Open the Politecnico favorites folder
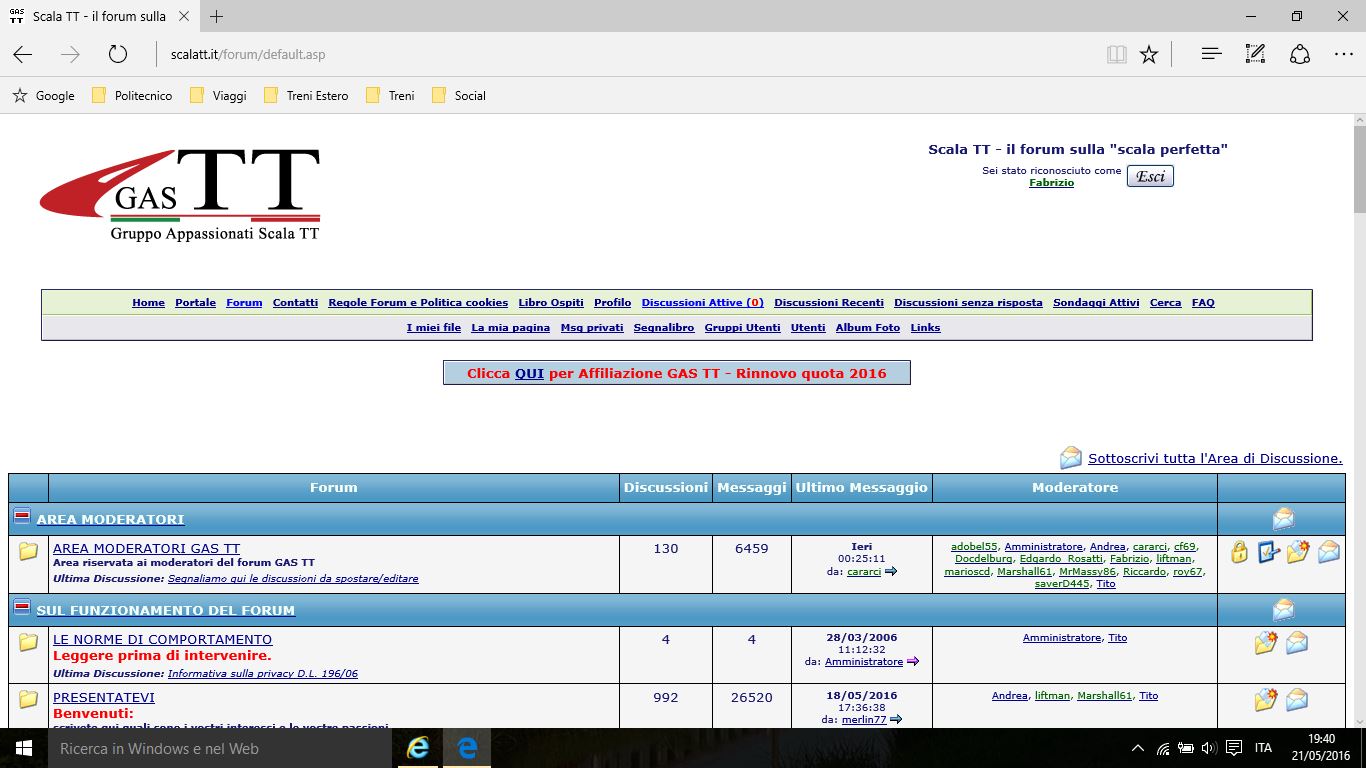This screenshot has height=768, width=1366. tap(132, 96)
